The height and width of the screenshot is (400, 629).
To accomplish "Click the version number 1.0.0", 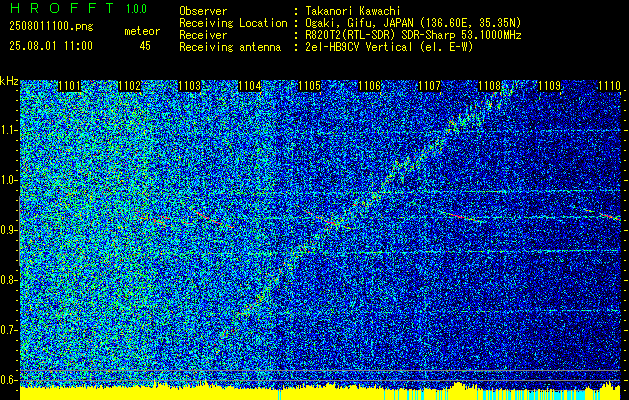I will tap(136, 9).
